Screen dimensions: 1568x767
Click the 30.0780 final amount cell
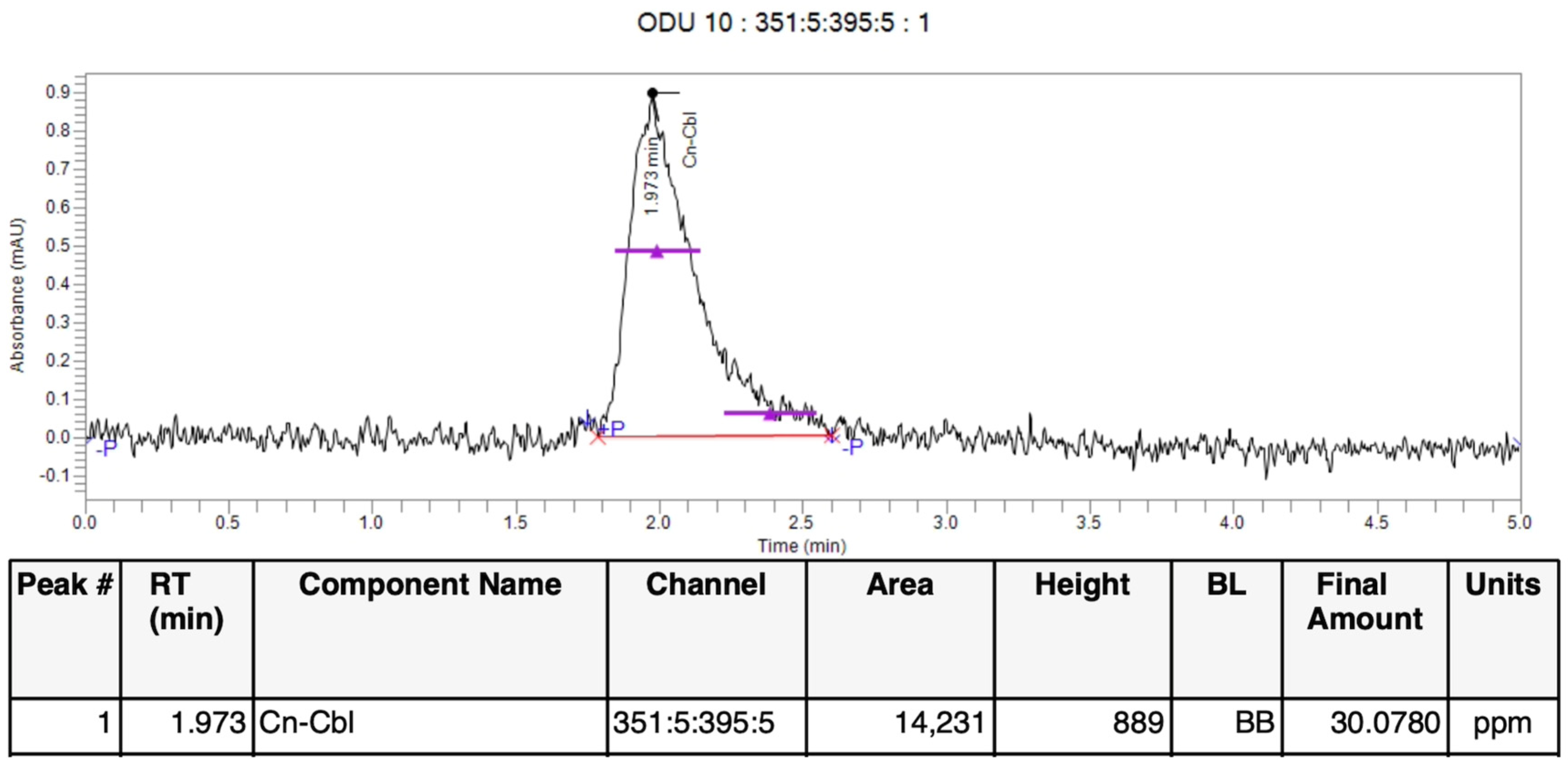1384,723
